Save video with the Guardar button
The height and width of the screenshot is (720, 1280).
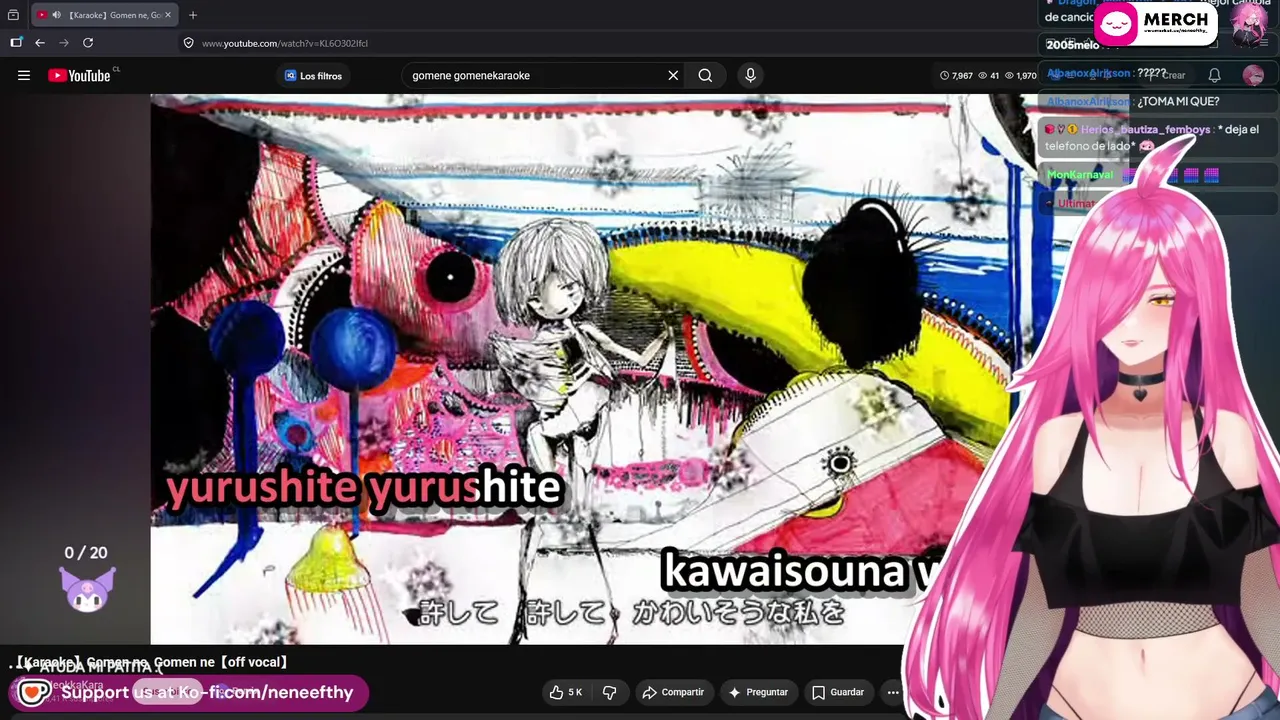click(x=838, y=692)
